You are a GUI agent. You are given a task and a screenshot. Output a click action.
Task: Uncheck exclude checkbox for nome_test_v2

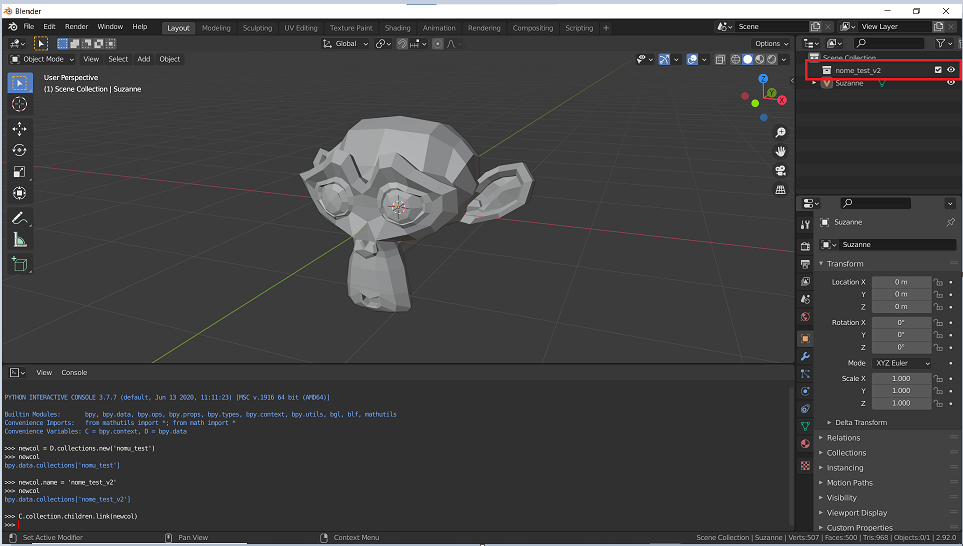938,70
